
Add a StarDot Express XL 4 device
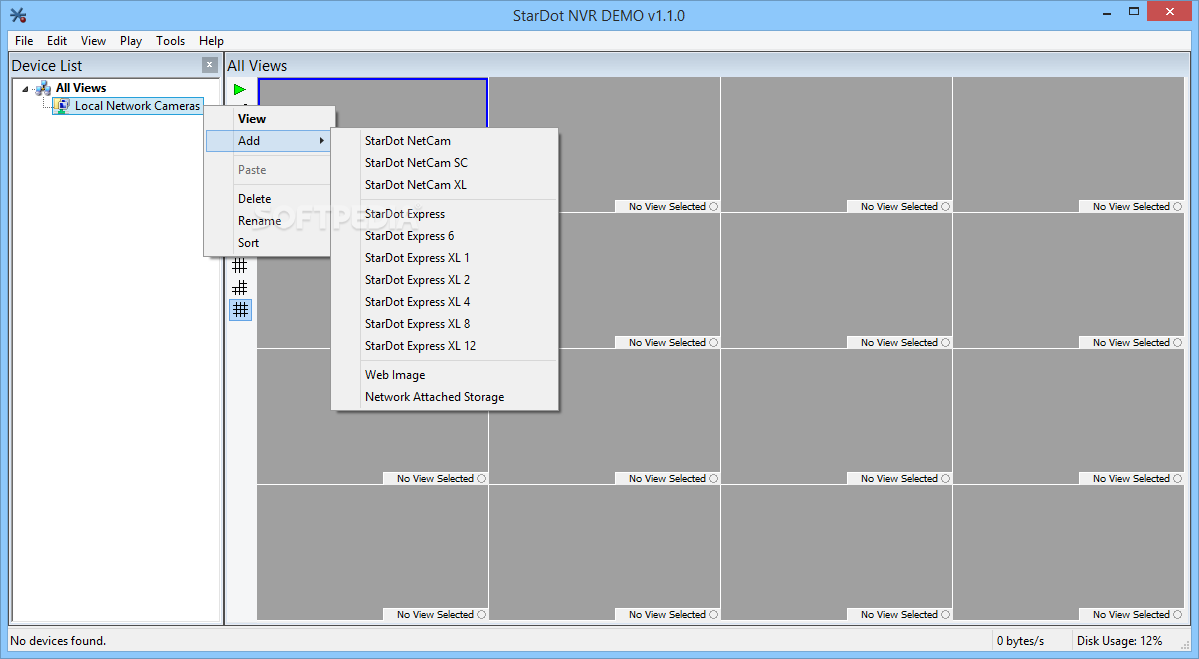tap(445, 302)
